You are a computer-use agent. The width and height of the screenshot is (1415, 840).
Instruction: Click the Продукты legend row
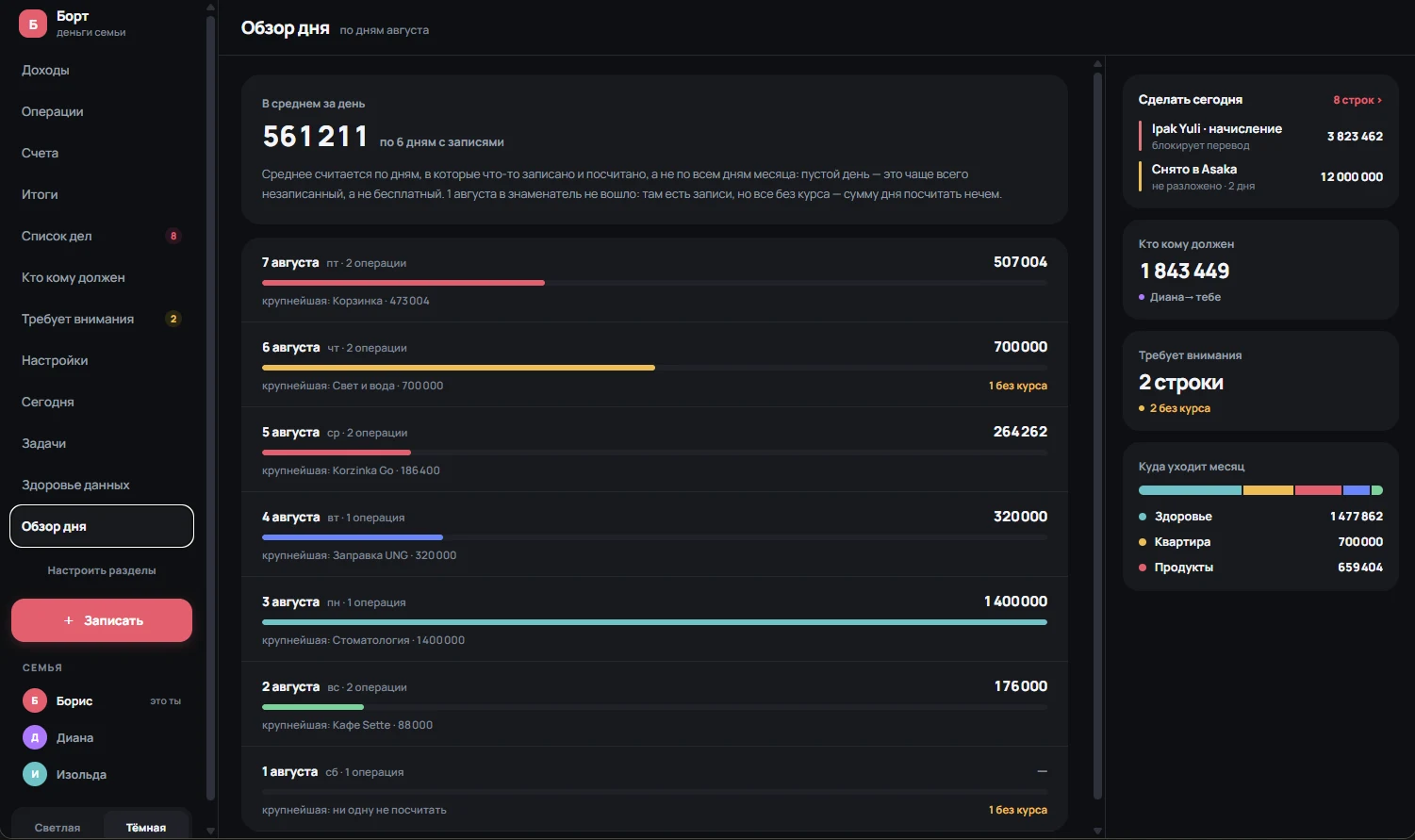click(1260, 568)
